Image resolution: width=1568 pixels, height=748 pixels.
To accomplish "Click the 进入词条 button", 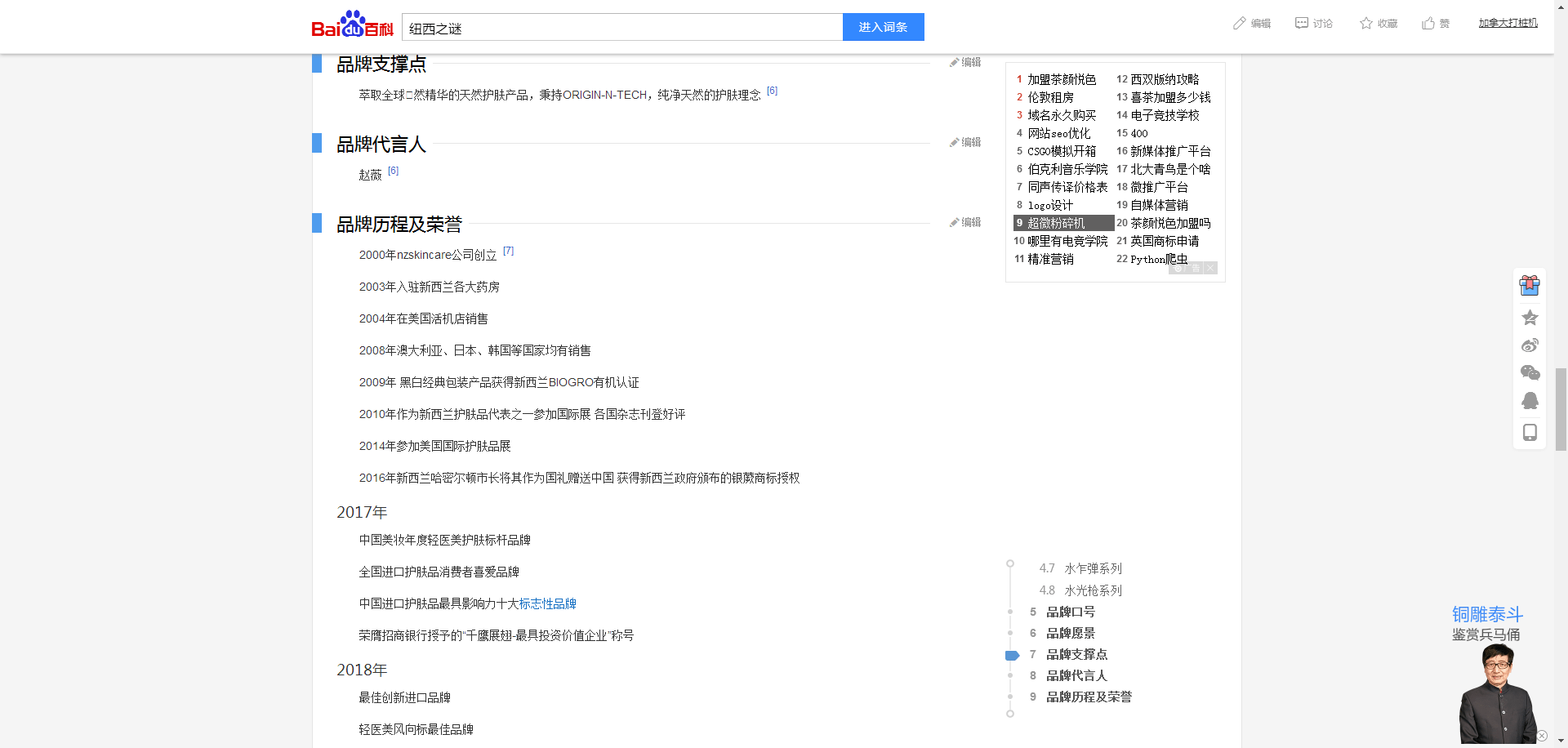I will (x=883, y=27).
